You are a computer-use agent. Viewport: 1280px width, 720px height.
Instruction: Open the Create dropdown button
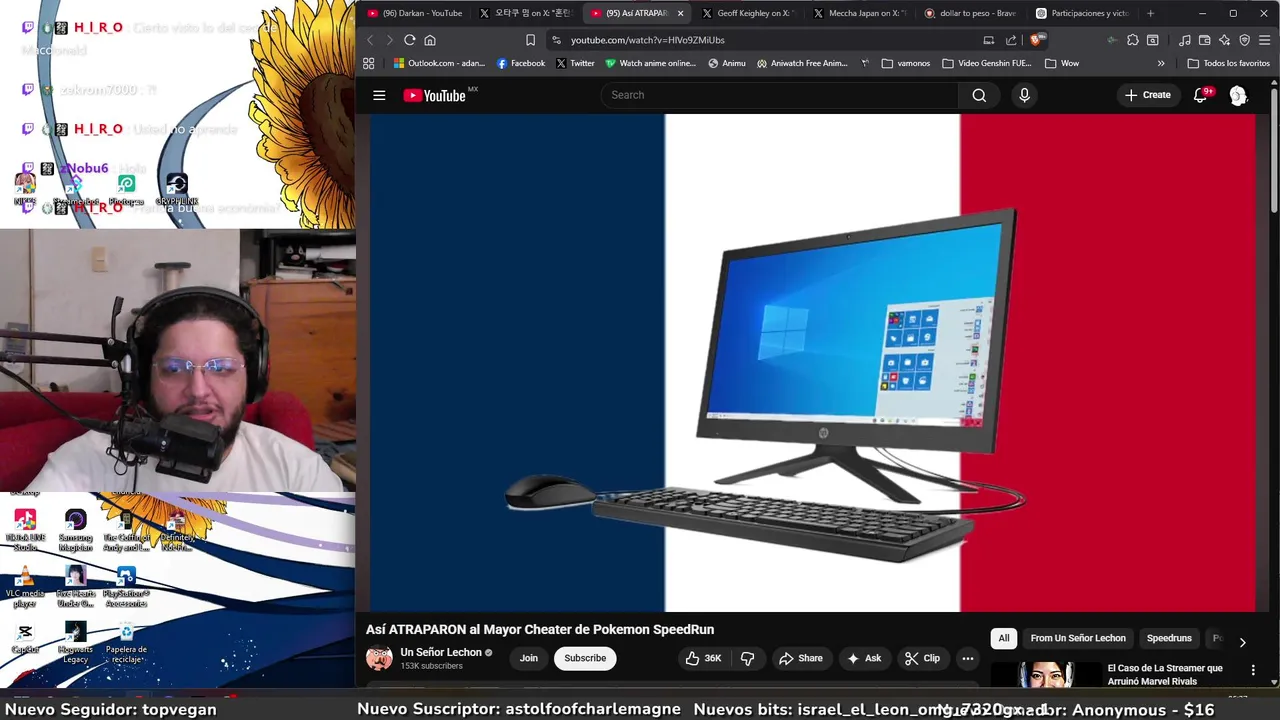click(x=1147, y=95)
